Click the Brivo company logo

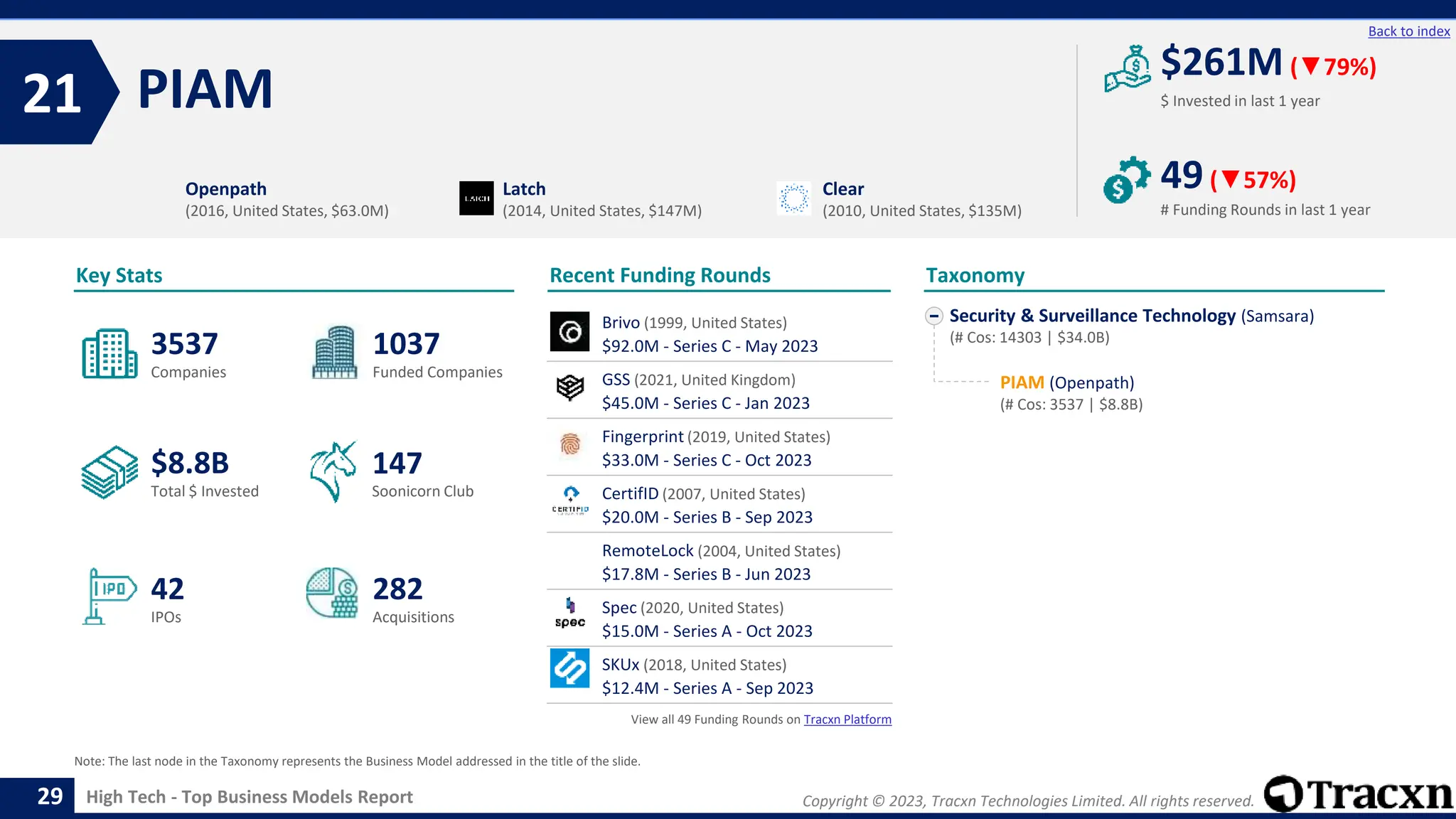click(569, 332)
